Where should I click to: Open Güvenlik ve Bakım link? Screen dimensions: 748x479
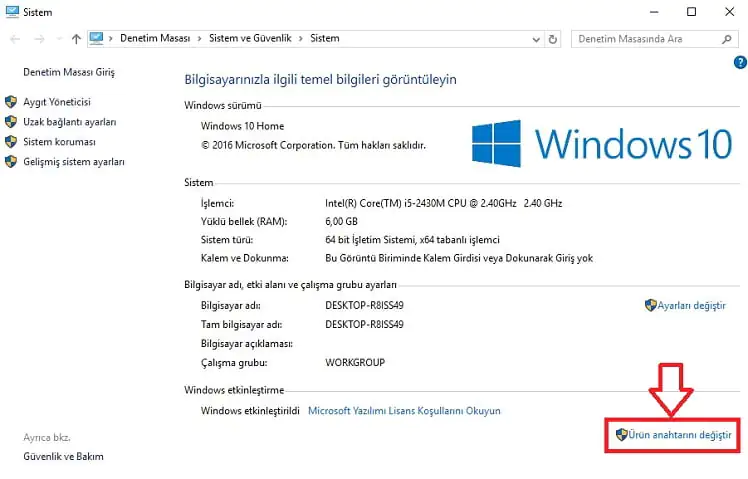(x=63, y=456)
